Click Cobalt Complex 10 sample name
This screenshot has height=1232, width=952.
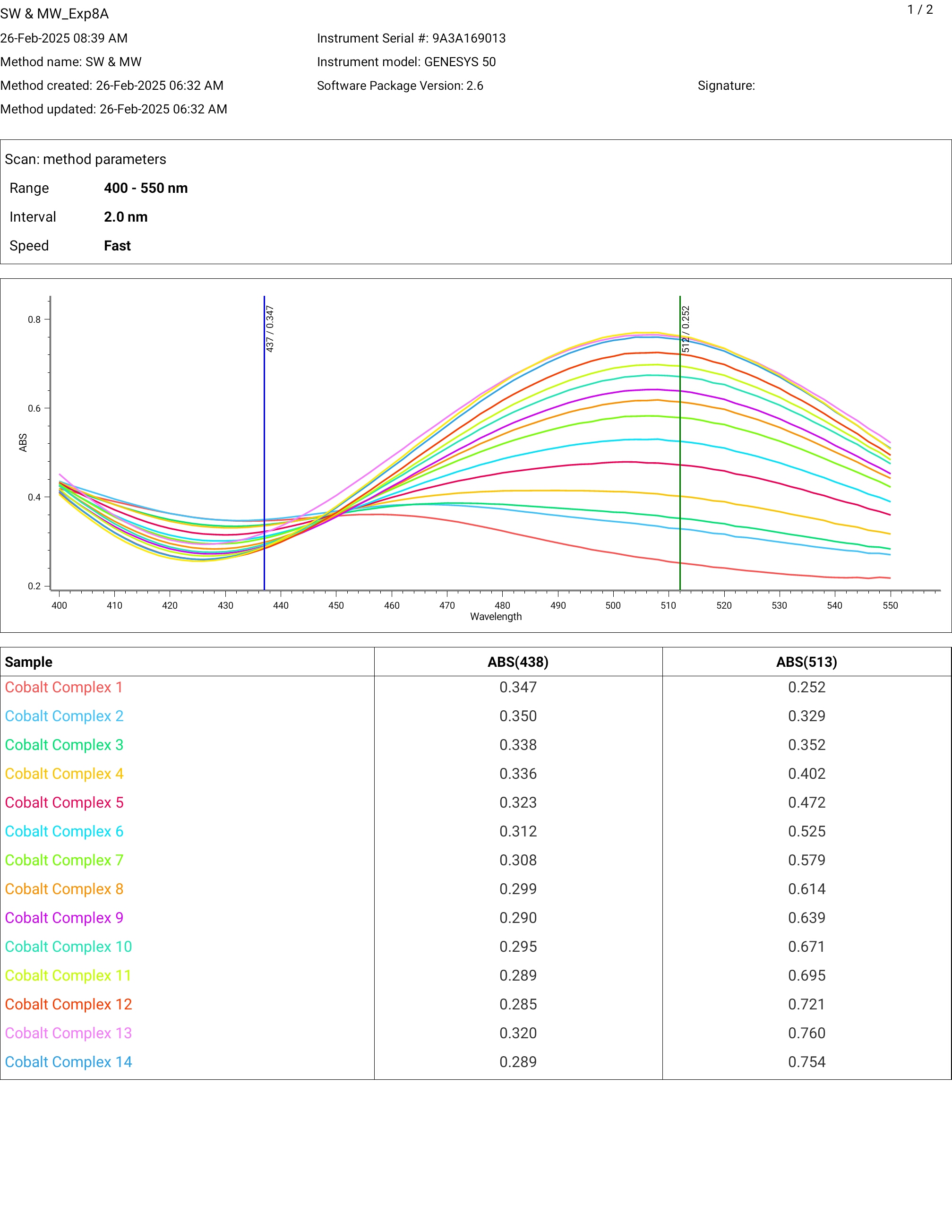[68, 947]
